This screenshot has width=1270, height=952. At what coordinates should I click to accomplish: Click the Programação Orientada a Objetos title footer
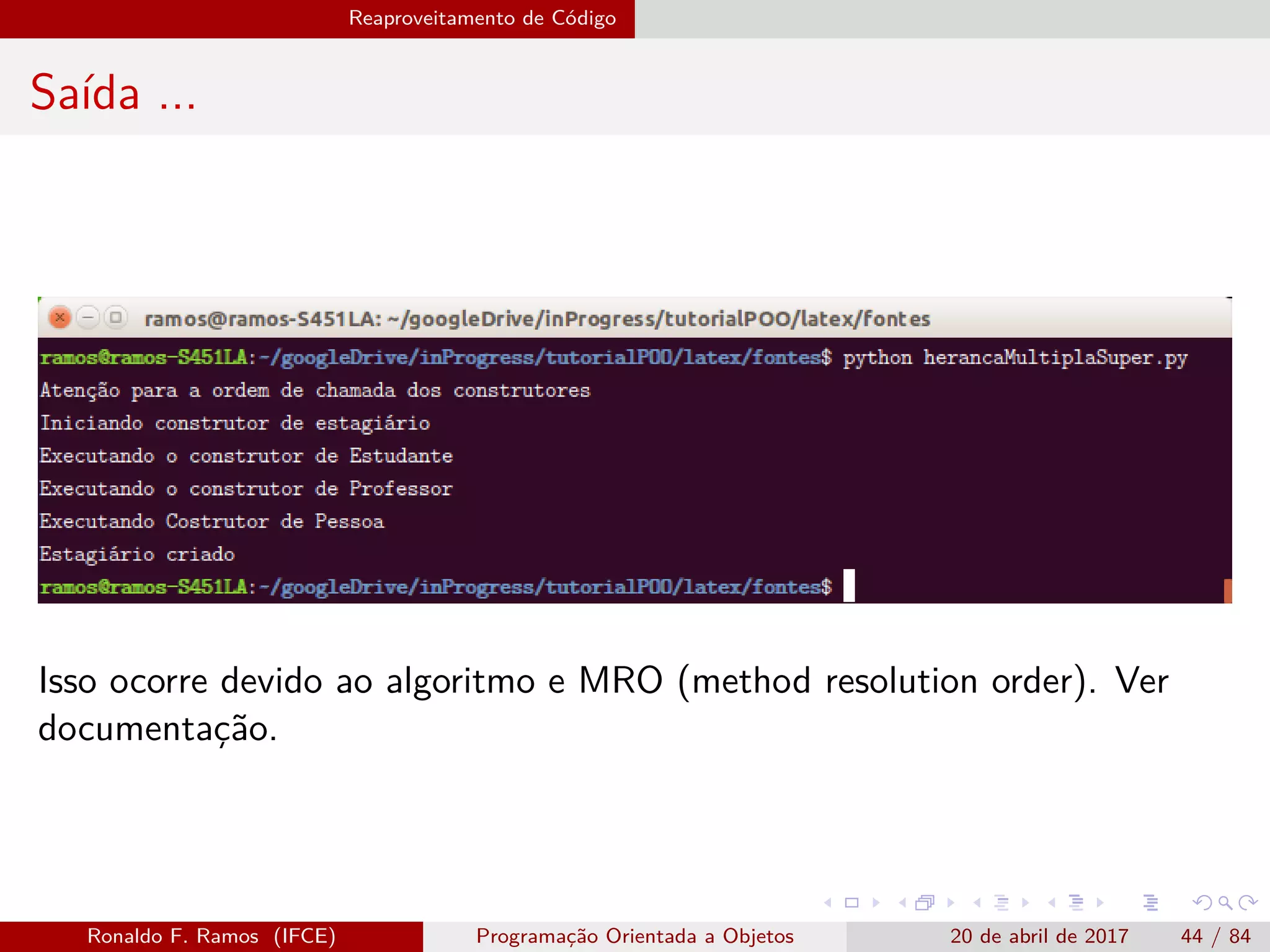click(x=635, y=936)
